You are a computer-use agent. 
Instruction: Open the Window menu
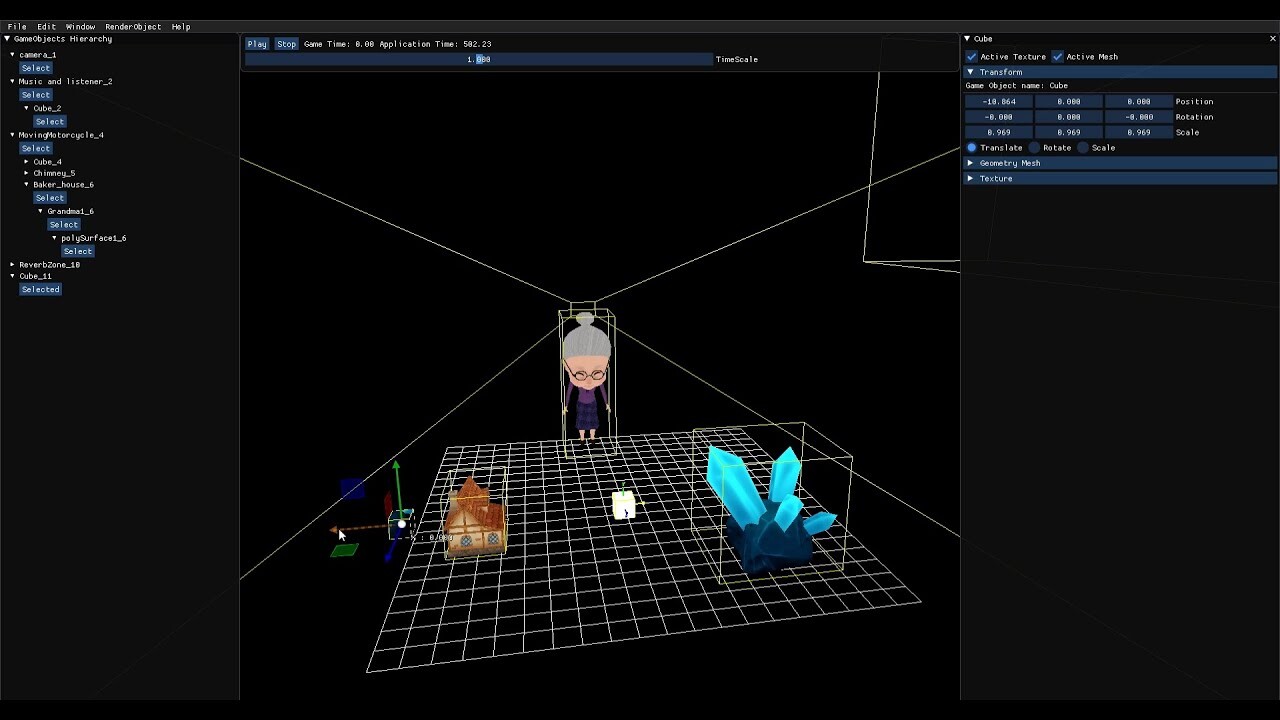(x=79, y=27)
